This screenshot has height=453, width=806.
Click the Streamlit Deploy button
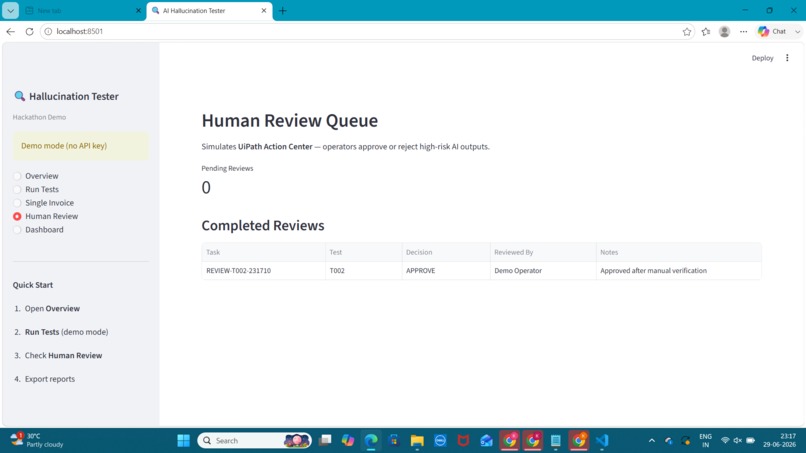(762, 58)
